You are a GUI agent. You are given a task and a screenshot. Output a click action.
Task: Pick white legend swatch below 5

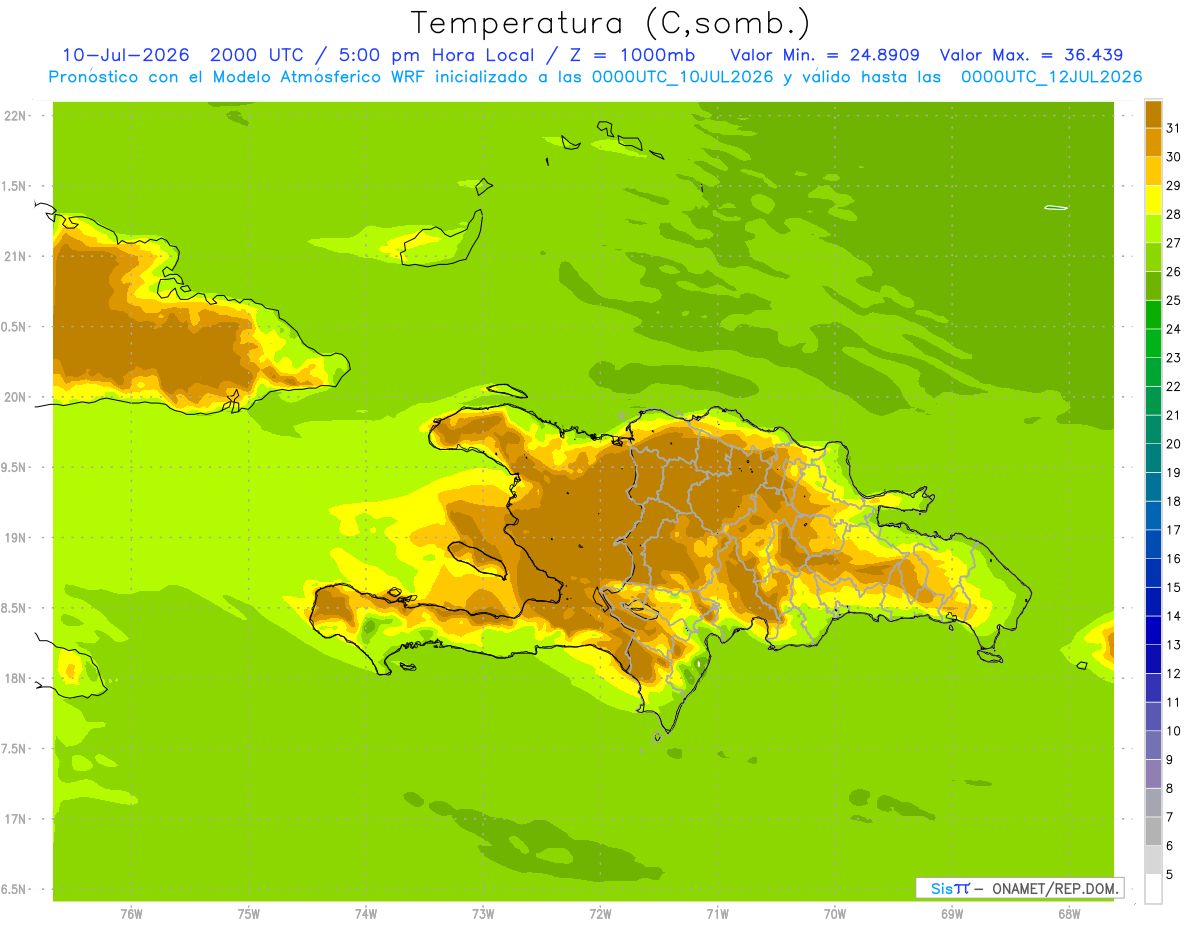1153,889
